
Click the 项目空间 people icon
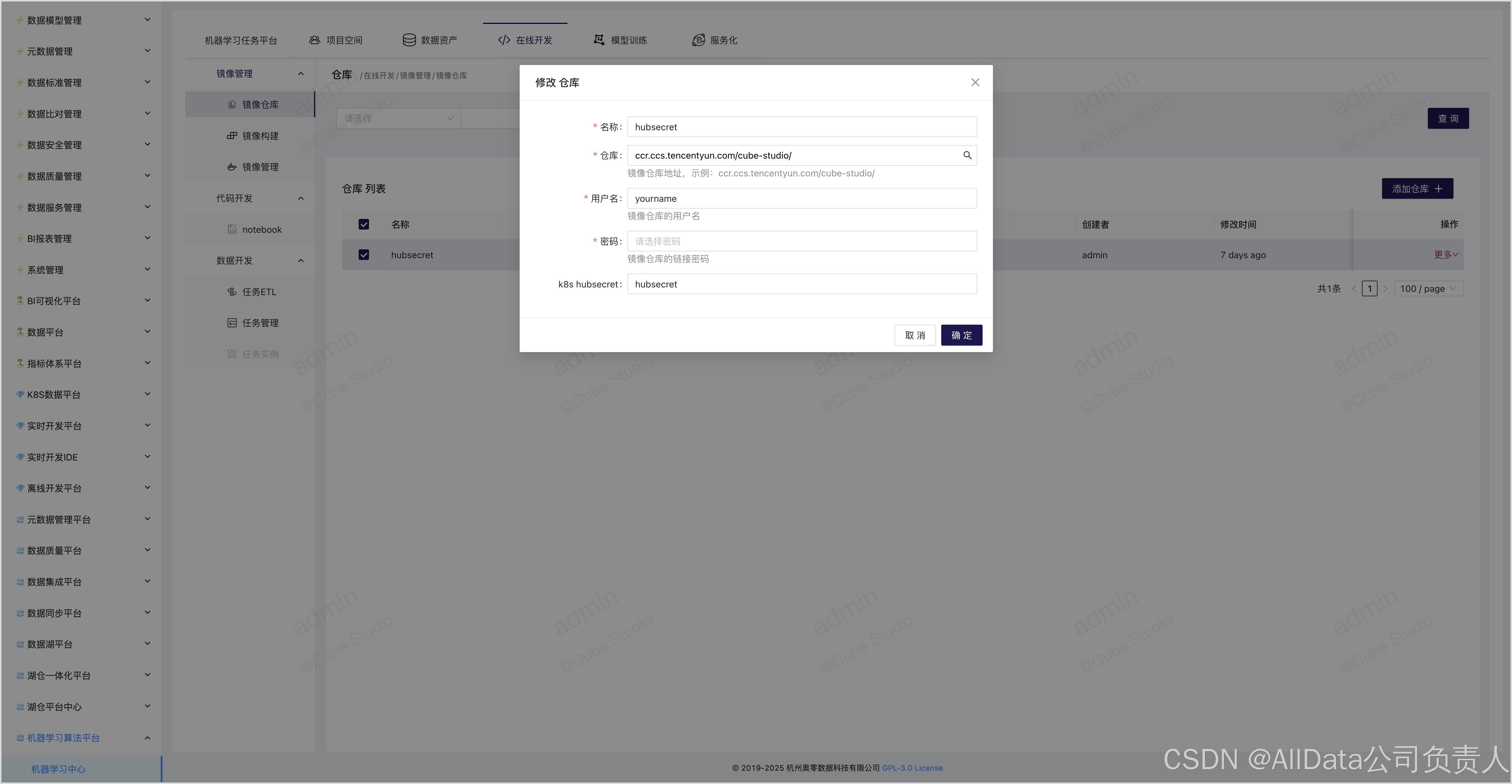(x=315, y=40)
